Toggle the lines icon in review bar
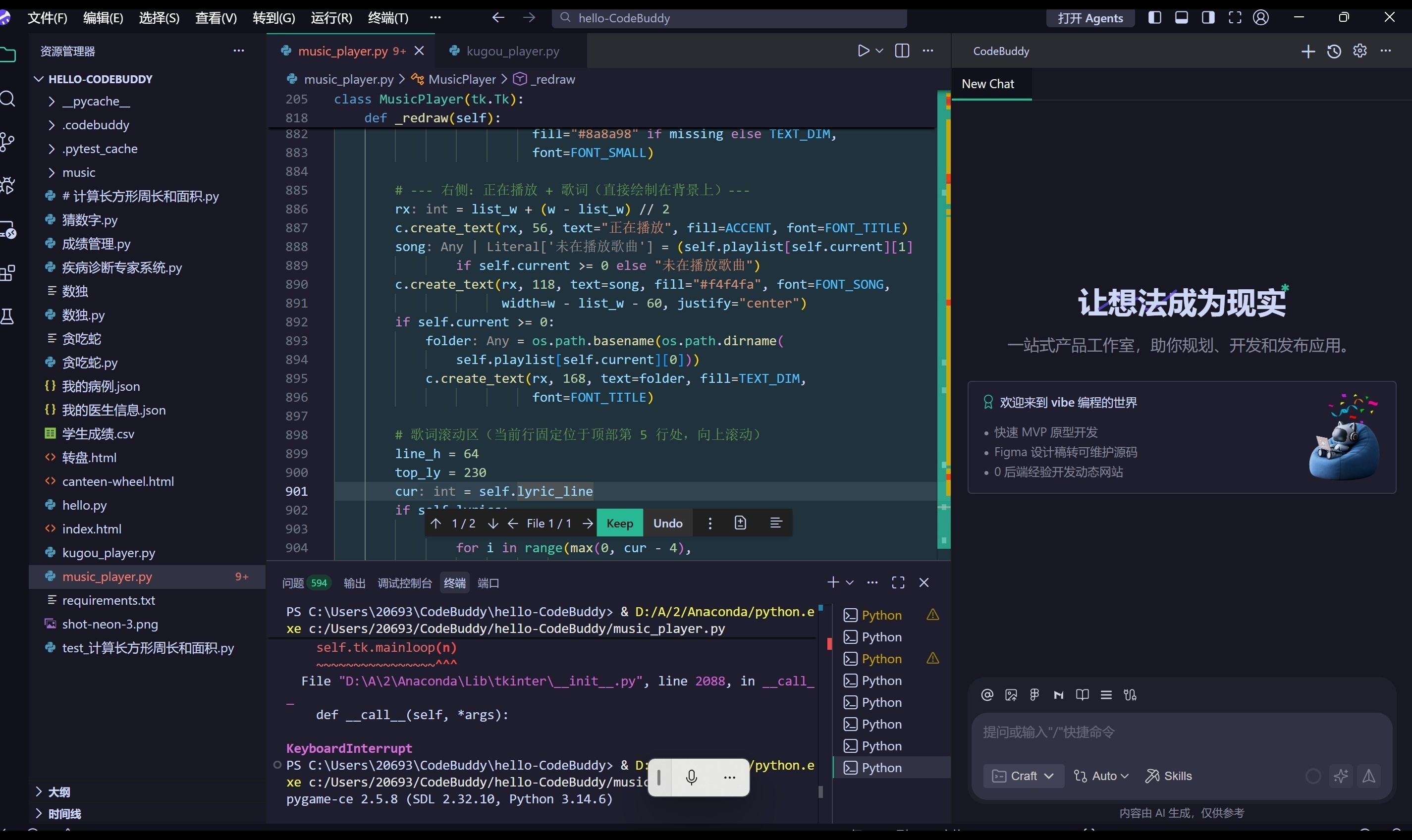This screenshot has width=1412, height=840. tap(776, 523)
